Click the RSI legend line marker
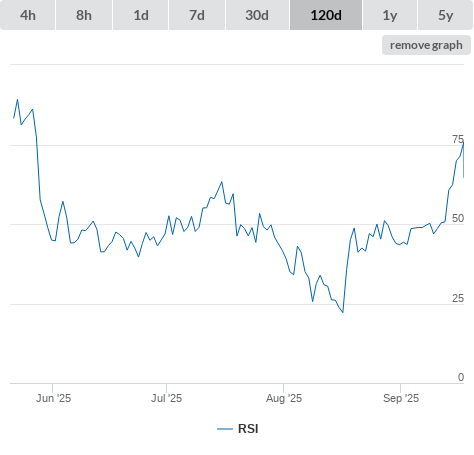The width and height of the screenshot is (474, 455). [x=225, y=429]
